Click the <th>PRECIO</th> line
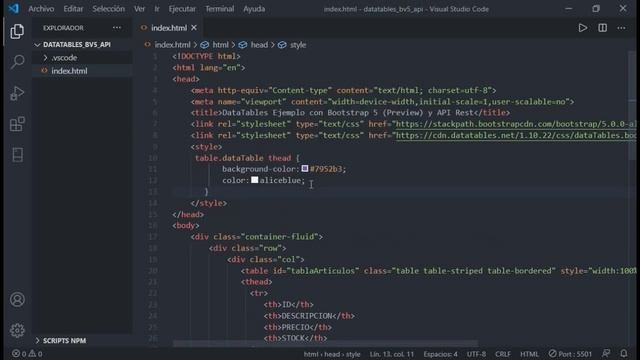The width and height of the screenshot is (640, 360). [298, 327]
